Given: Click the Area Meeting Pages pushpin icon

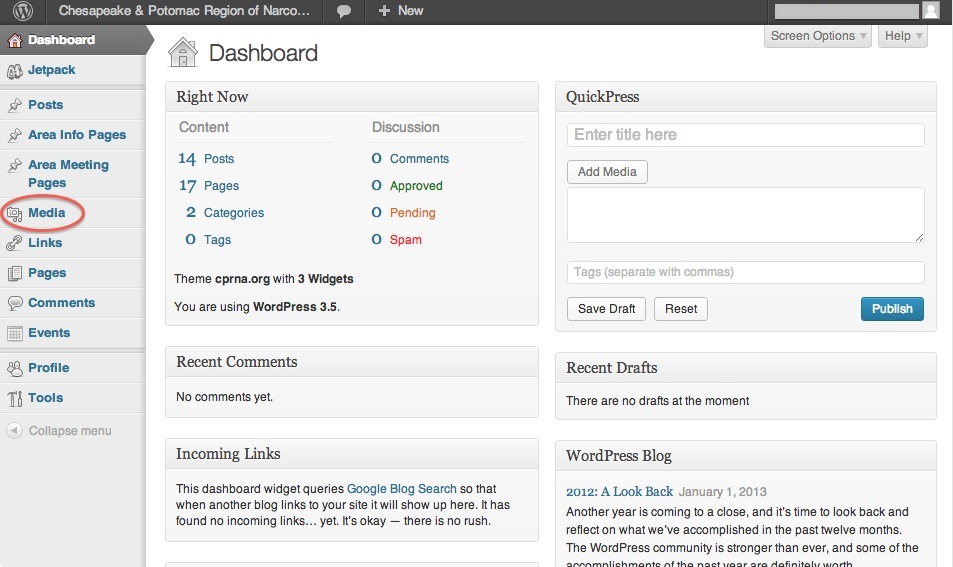Looking at the screenshot, I should click(x=15, y=165).
